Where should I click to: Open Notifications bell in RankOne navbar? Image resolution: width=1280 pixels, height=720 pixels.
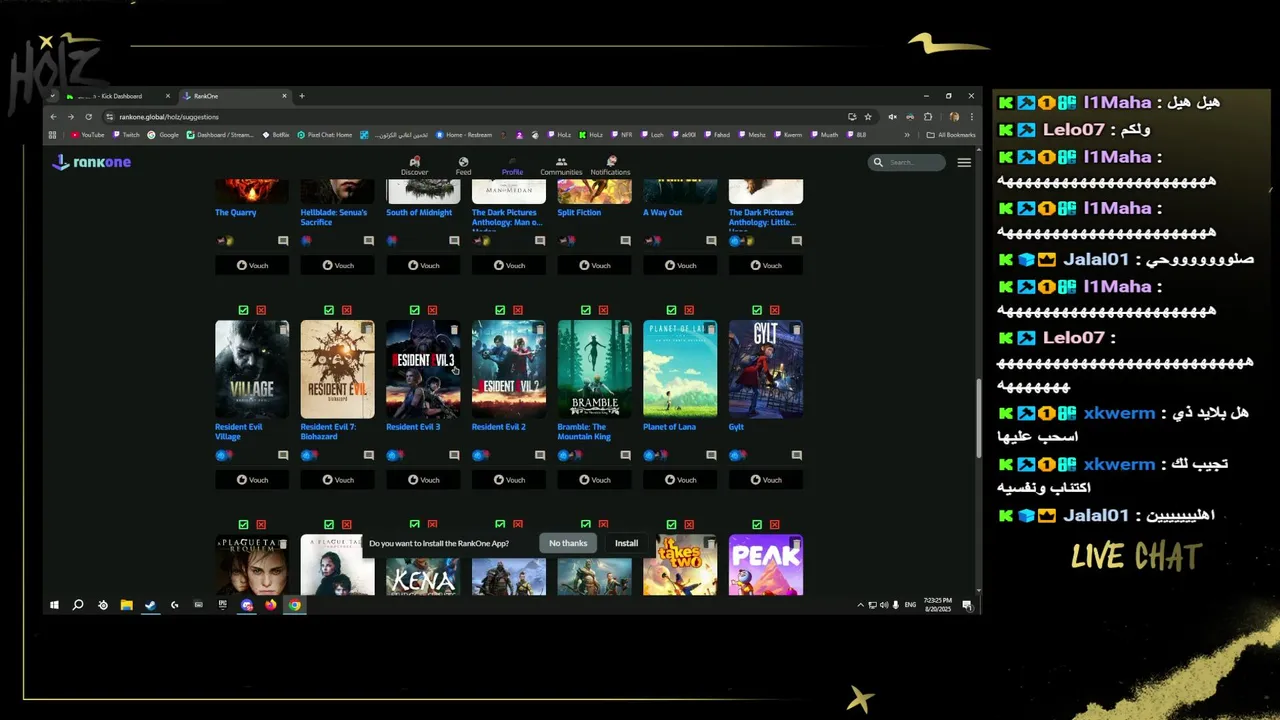(x=611, y=161)
